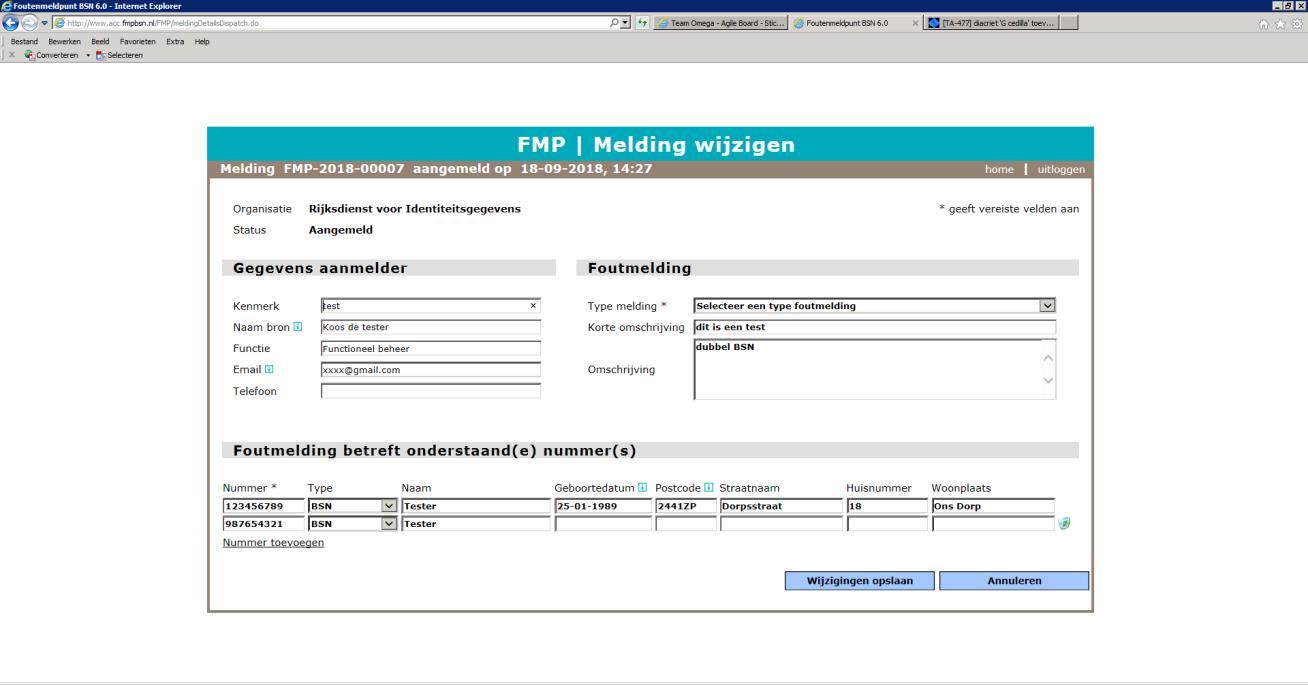Image resolution: width=1308 pixels, height=685 pixels.
Task: Click the browser forward arrow button
Action: (28, 23)
